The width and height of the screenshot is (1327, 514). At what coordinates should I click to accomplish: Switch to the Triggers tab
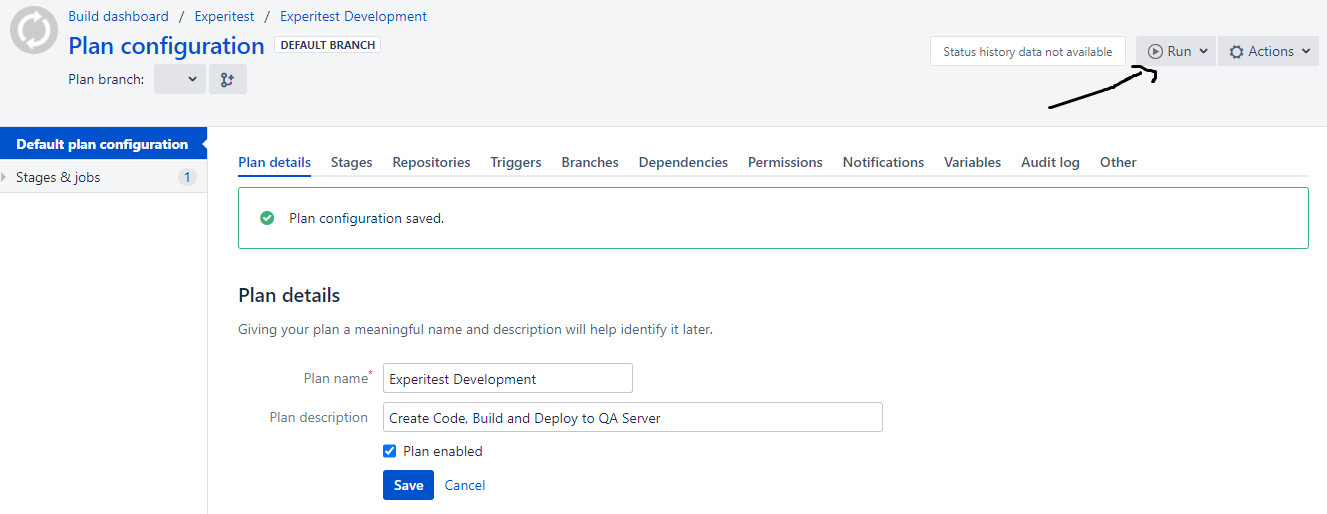pyautogui.click(x=516, y=162)
